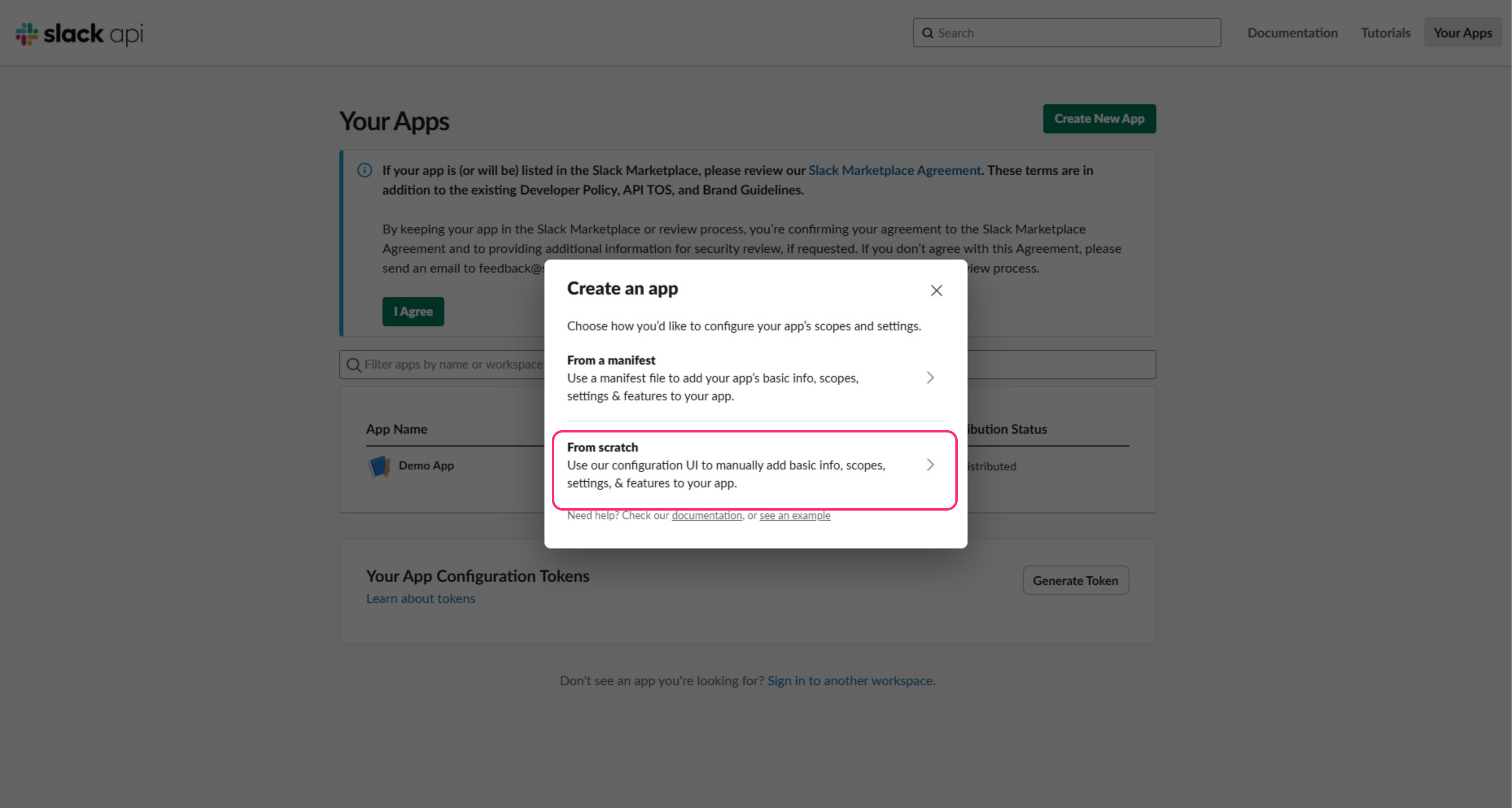This screenshot has height=808, width=1512.
Task: Open the Slack Marketplace Agreement link
Action: [x=894, y=170]
